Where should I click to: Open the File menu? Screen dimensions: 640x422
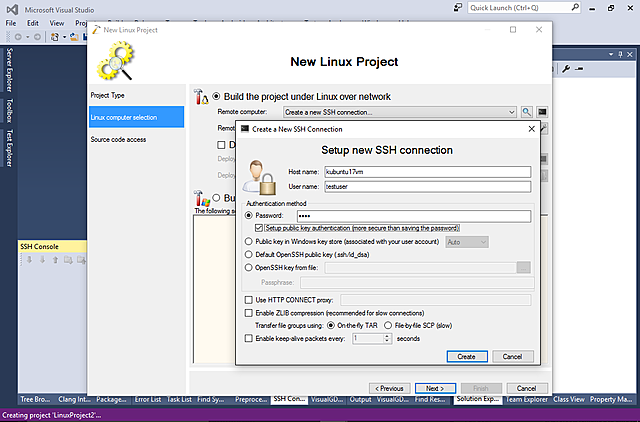click(x=11, y=23)
